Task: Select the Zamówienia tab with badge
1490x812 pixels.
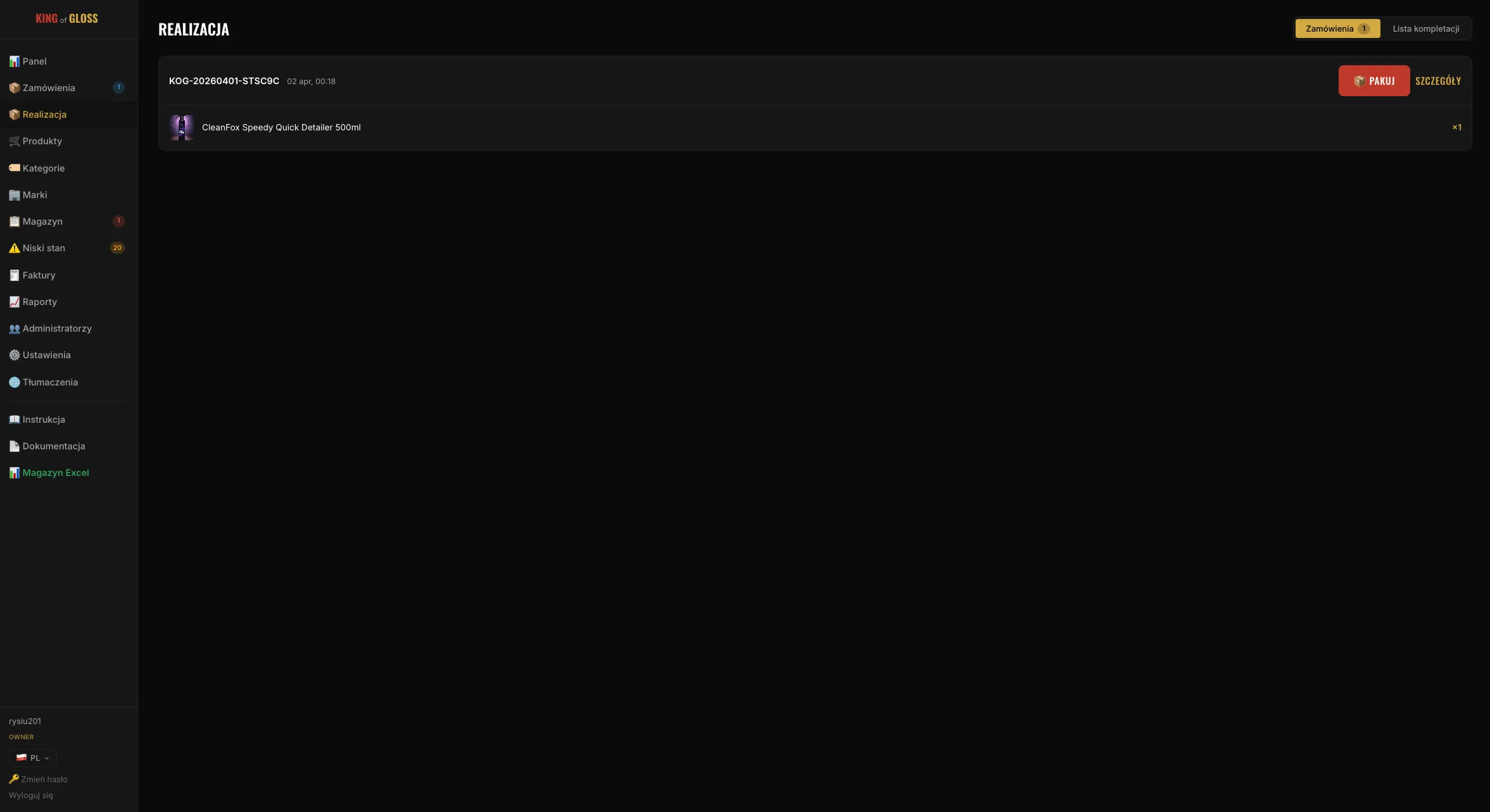Action: click(1337, 28)
